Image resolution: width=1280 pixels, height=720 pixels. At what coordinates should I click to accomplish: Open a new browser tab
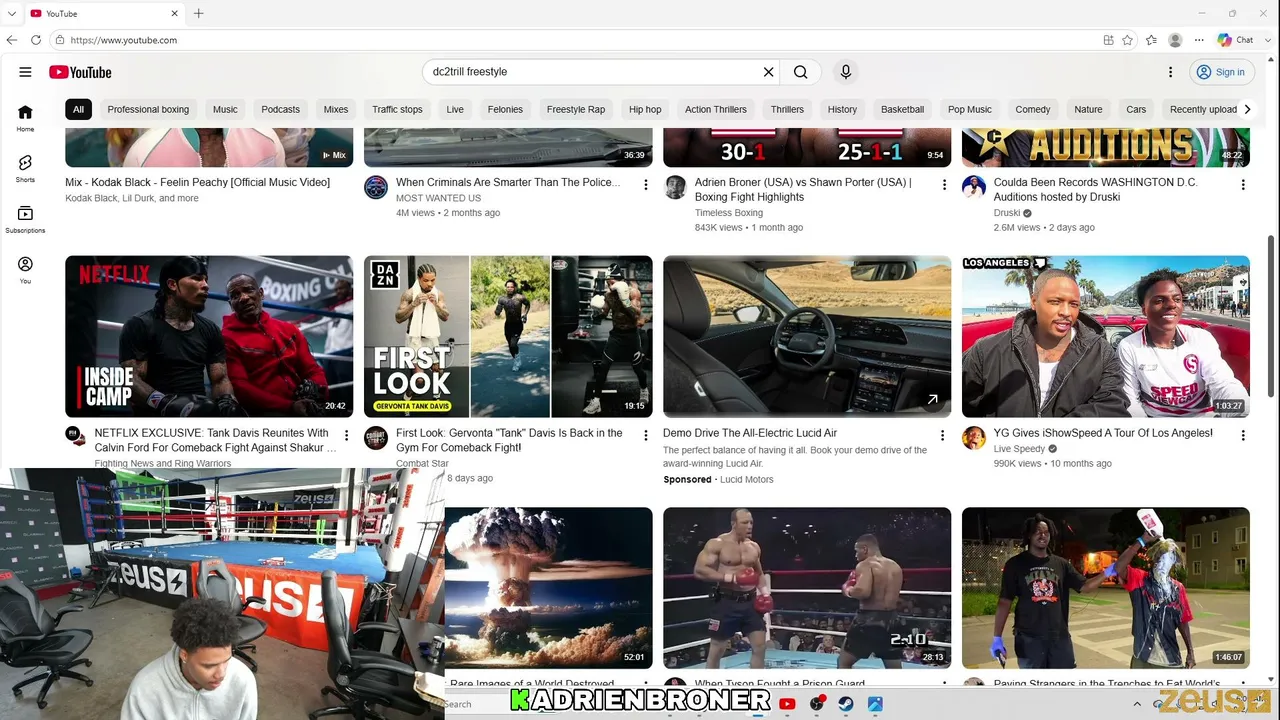pyautogui.click(x=198, y=13)
